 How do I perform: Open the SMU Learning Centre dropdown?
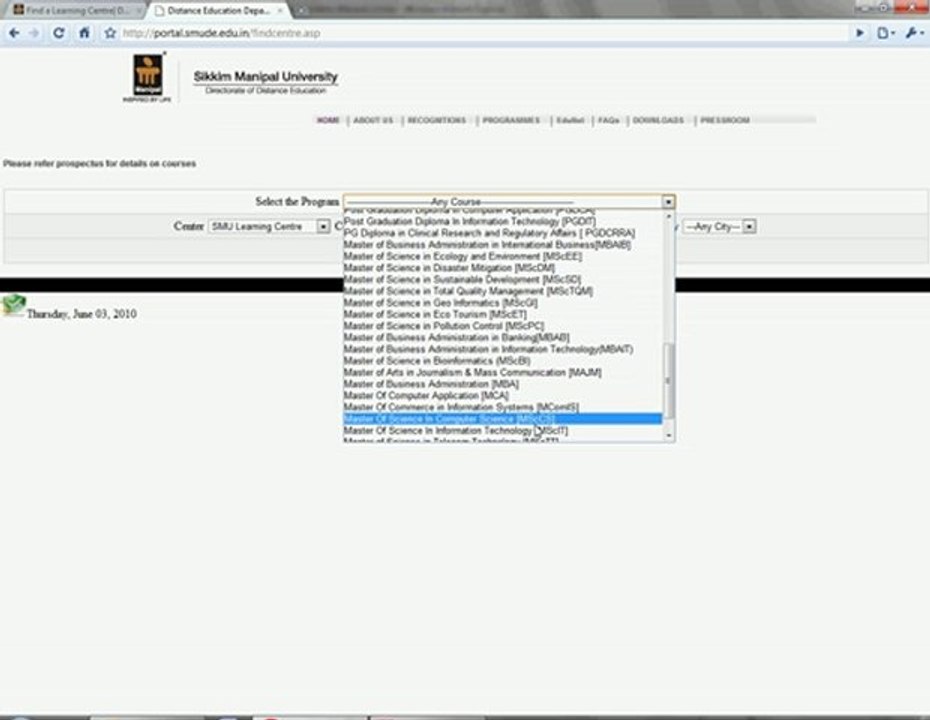268,227
